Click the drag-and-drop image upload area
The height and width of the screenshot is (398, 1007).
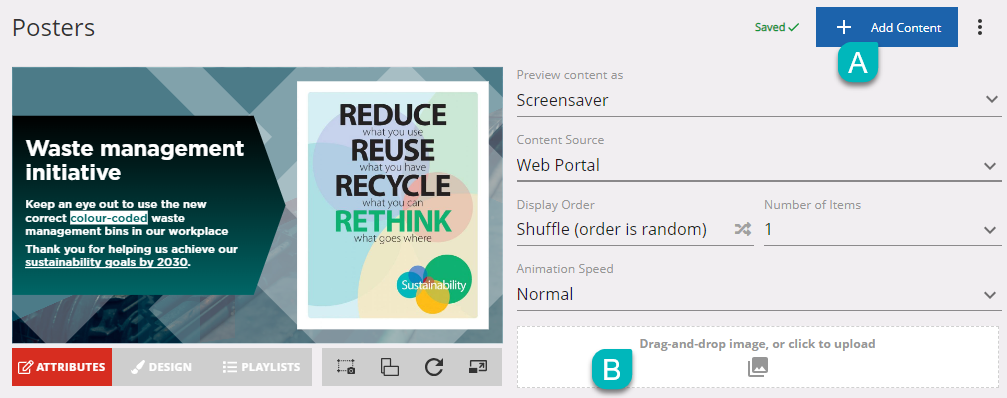tap(758, 357)
